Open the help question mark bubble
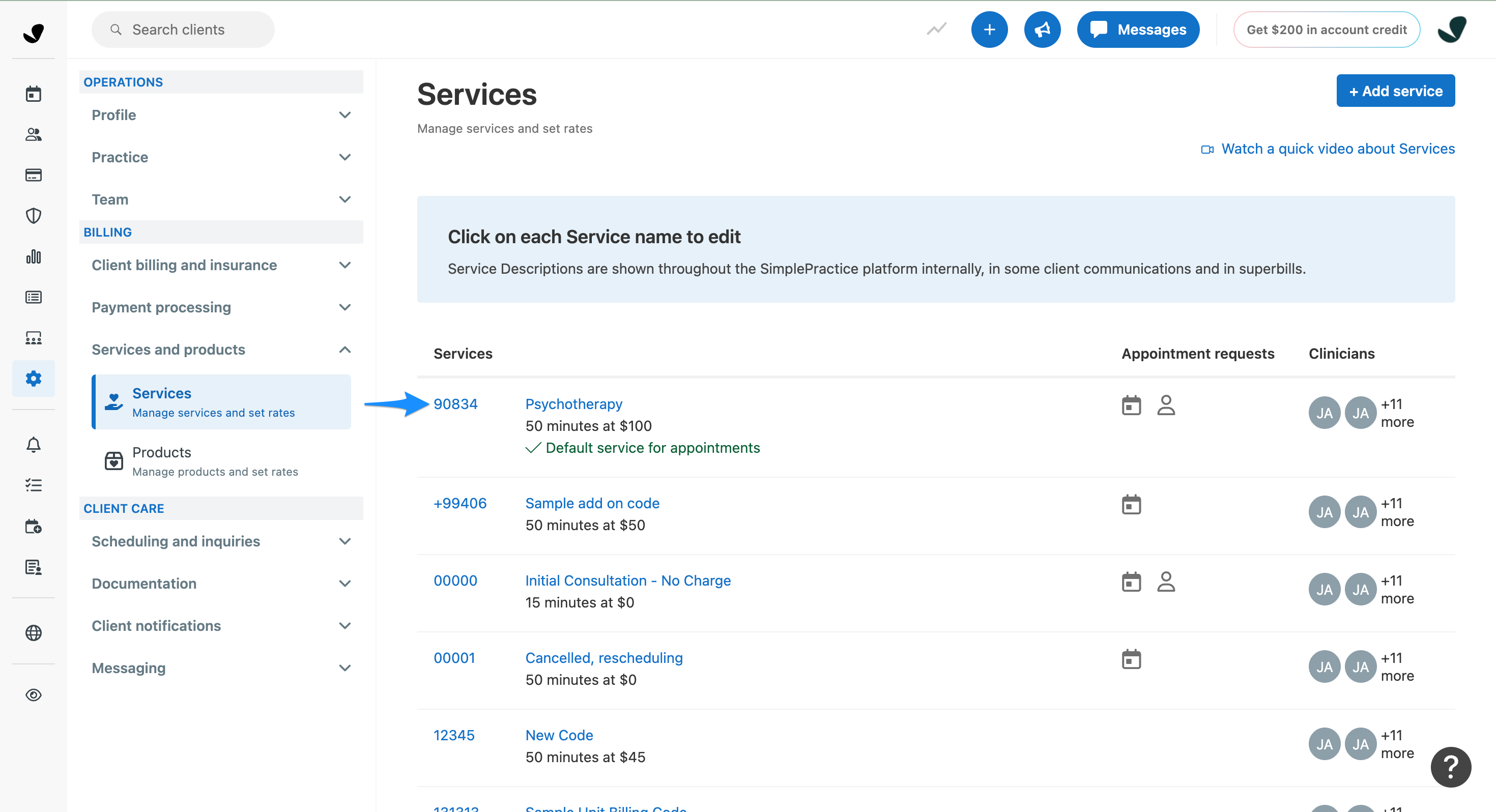Image resolution: width=1496 pixels, height=812 pixels. point(1450,767)
